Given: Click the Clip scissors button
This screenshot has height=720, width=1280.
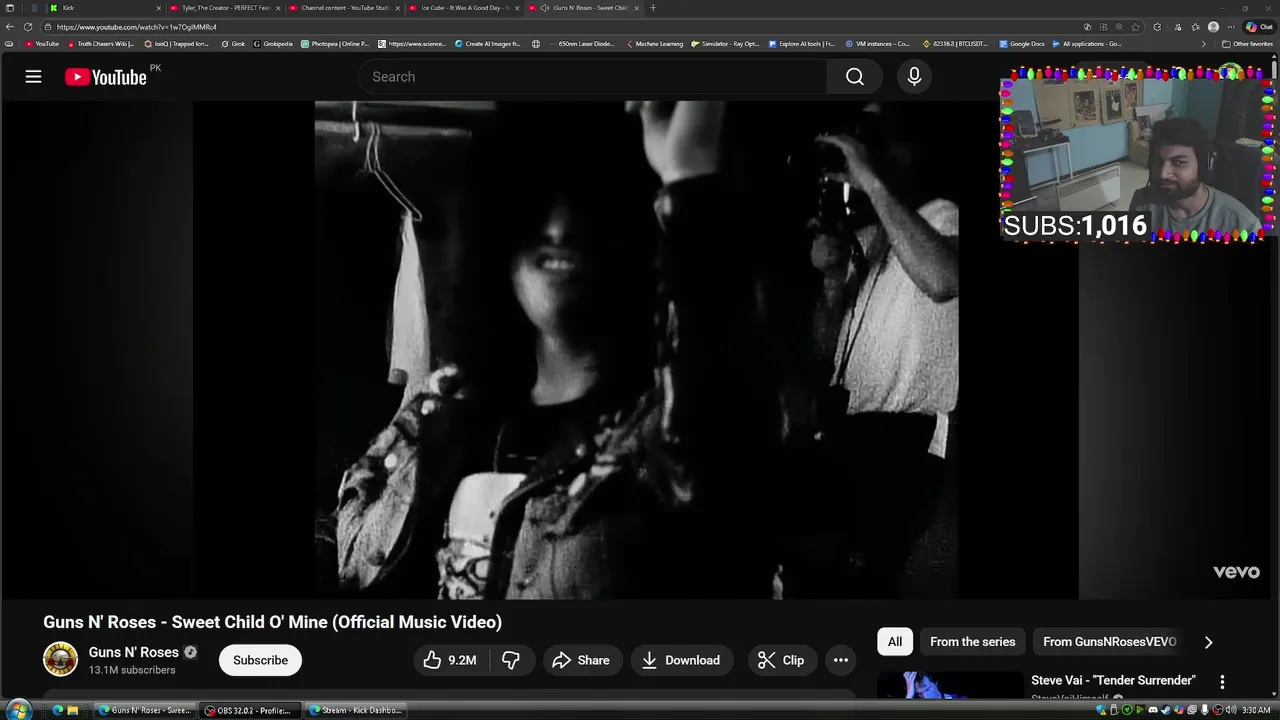Looking at the screenshot, I should pos(781,660).
